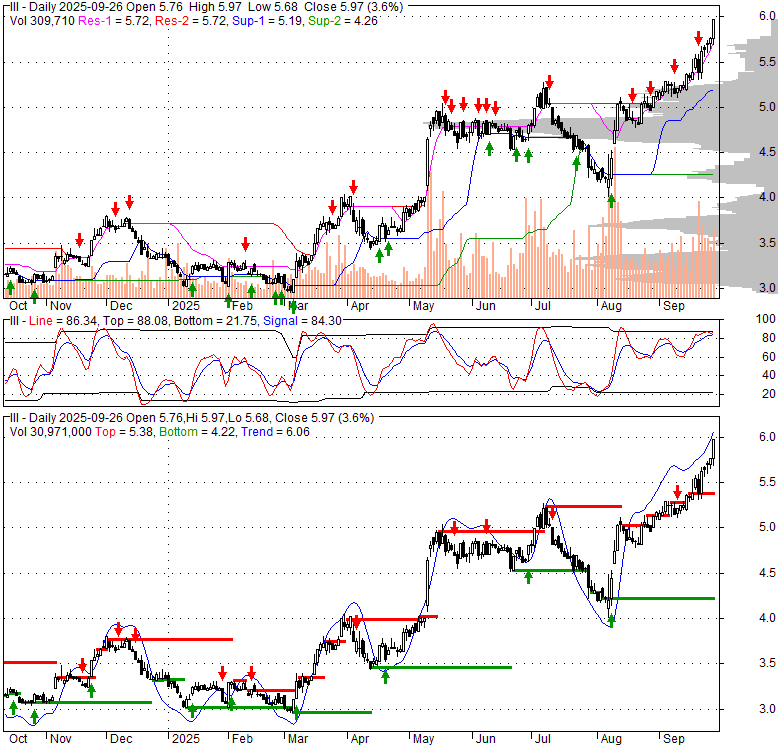
Task: Click the 'Res-2 = 5.72' red legend label
Action: tap(192, 21)
